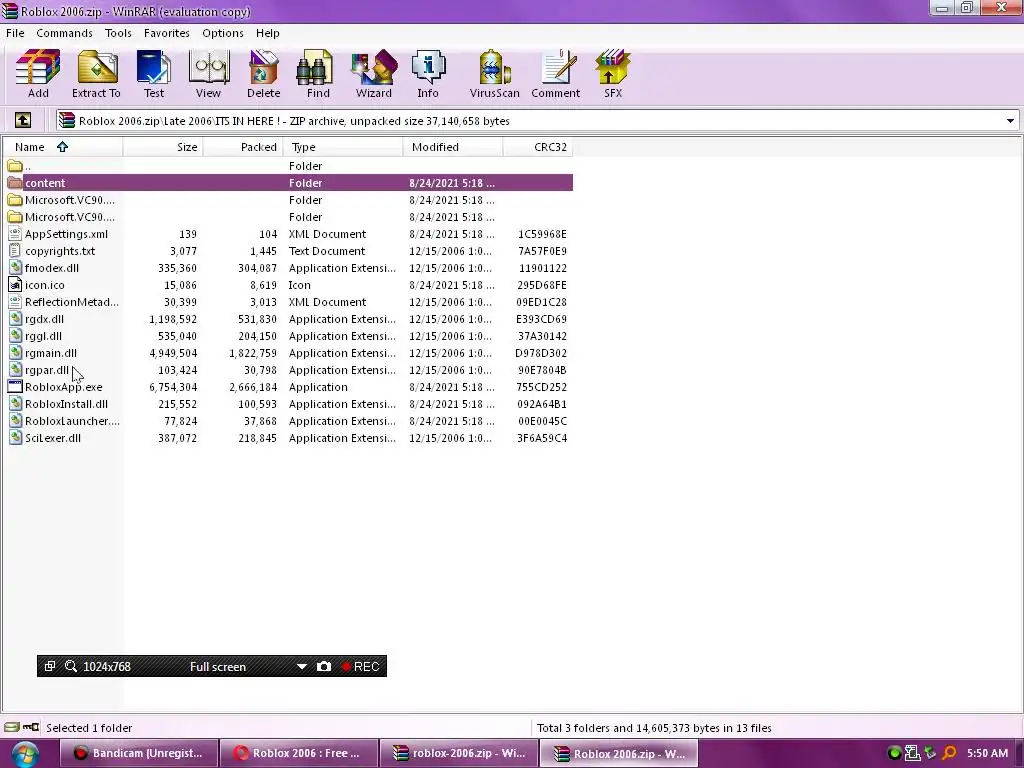Switch to Bandicam taskbar button
Viewport: 1024px width, 768px height.
point(138,753)
